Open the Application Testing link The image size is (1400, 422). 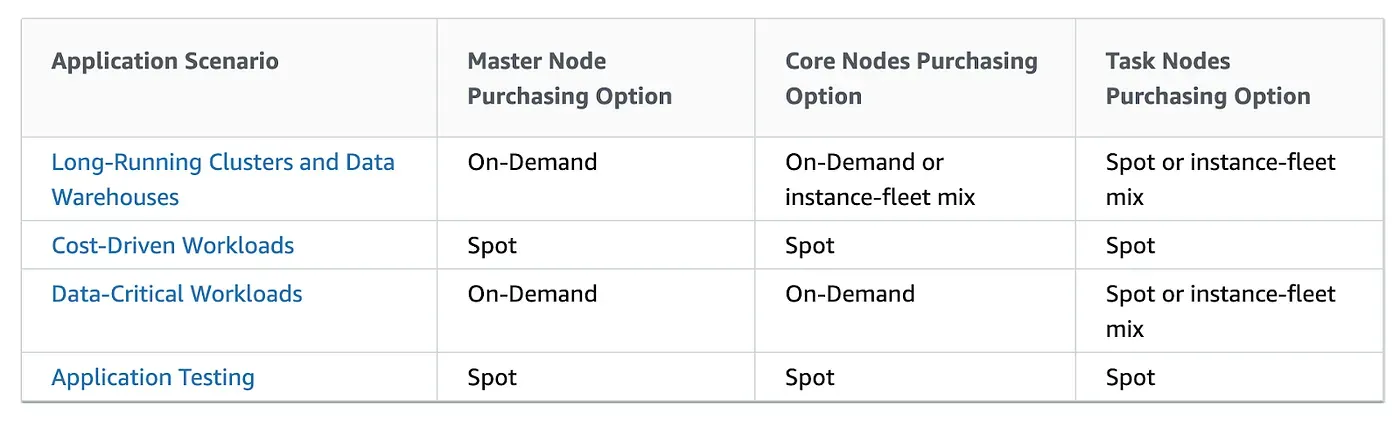tap(153, 378)
